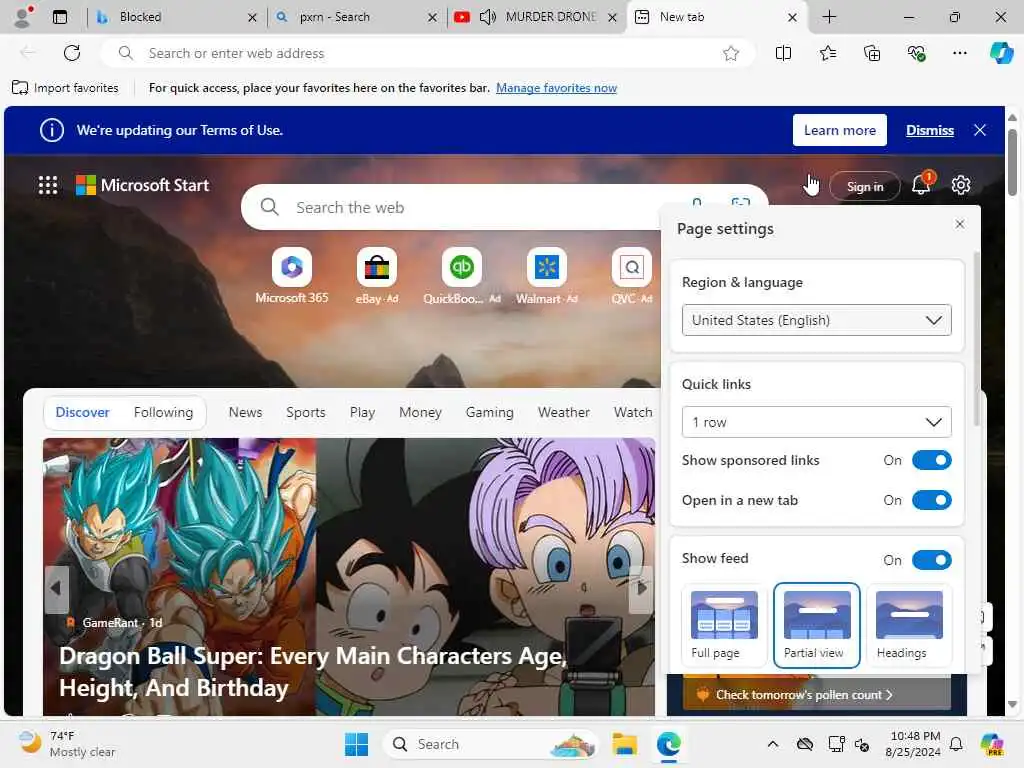
Task: Go to previous carousel story arrow
Action: (x=56, y=589)
